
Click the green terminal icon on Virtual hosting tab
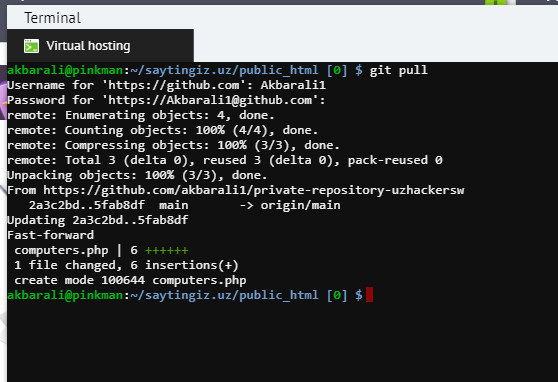pos(31,46)
